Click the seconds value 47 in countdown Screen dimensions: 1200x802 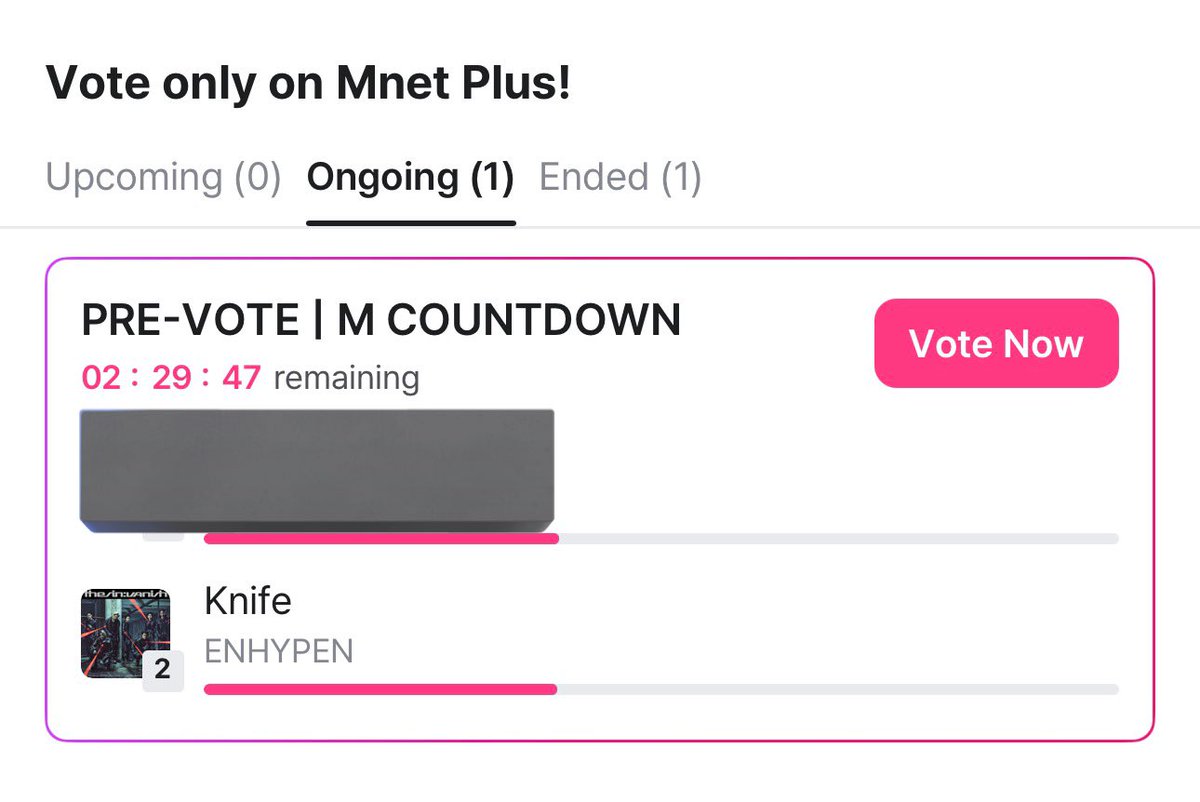241,378
